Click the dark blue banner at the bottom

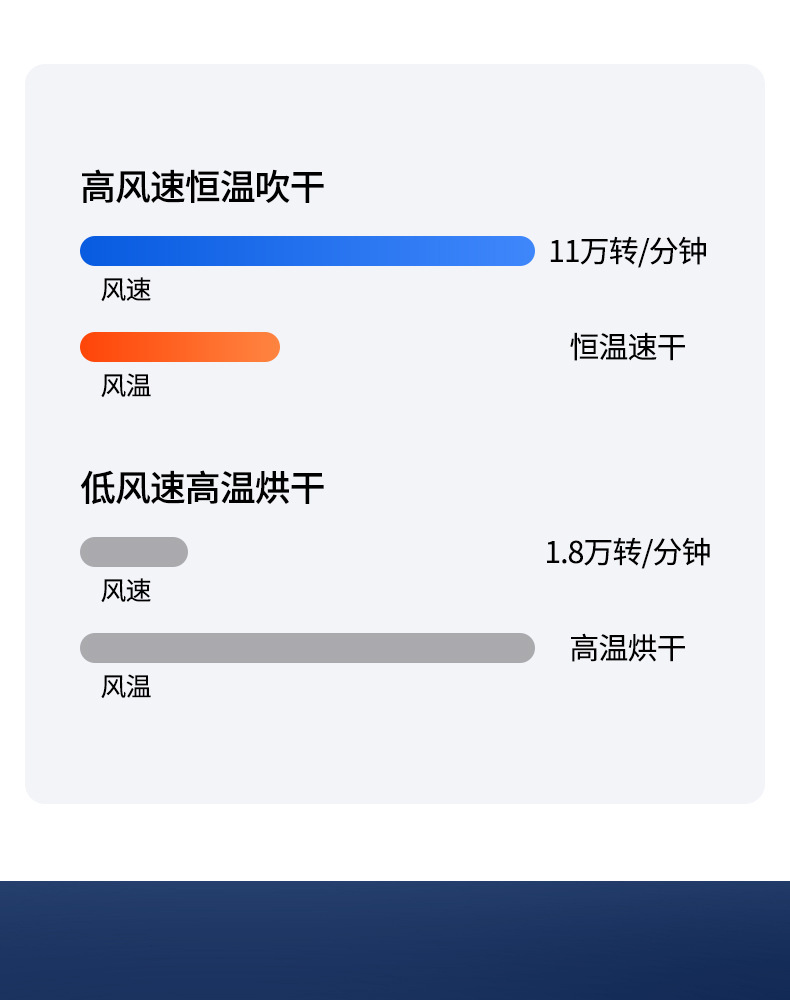395,940
